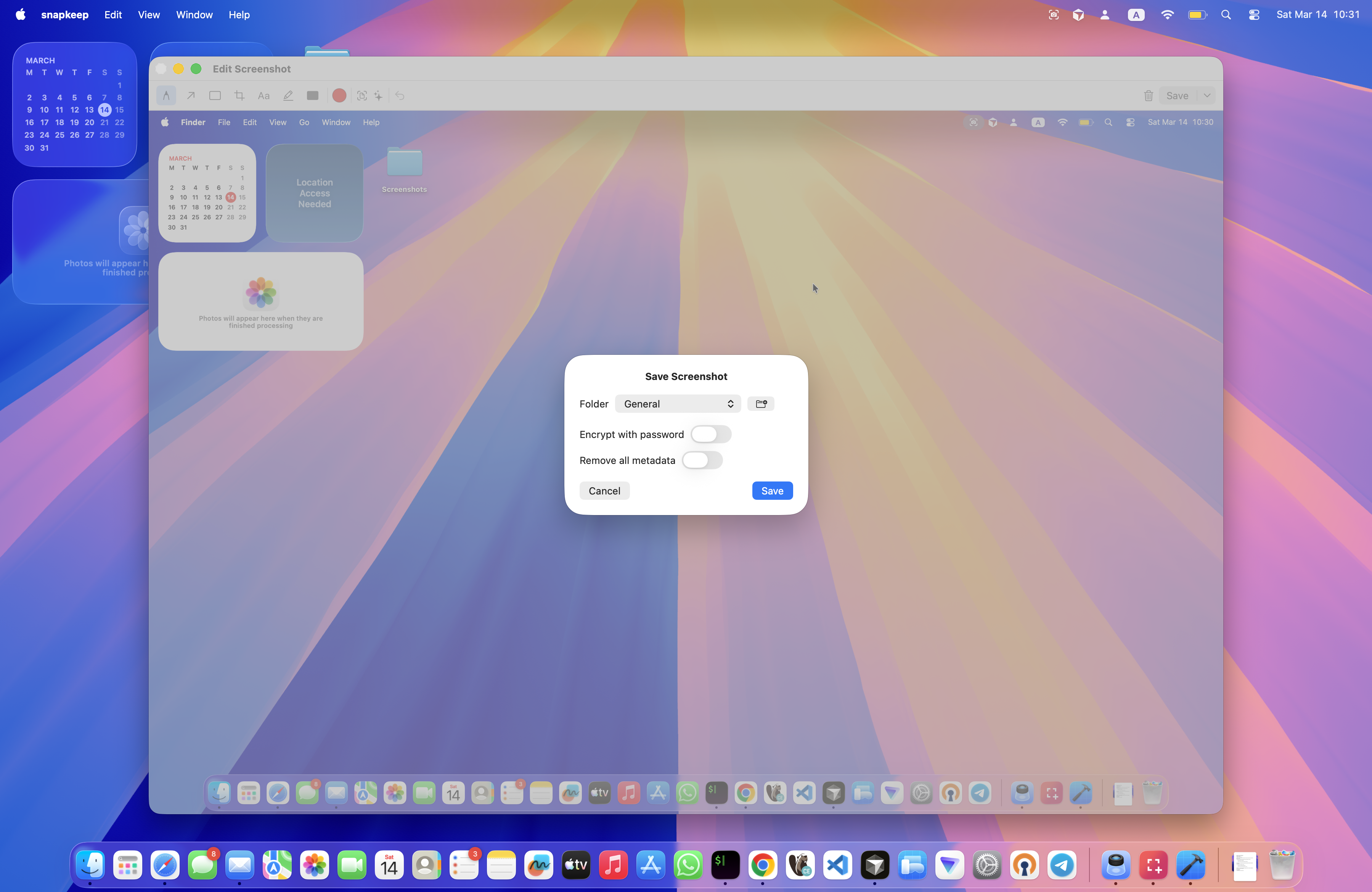Expand the Save options chevron in toolbar
This screenshot has height=892, width=1372.
click(1207, 96)
